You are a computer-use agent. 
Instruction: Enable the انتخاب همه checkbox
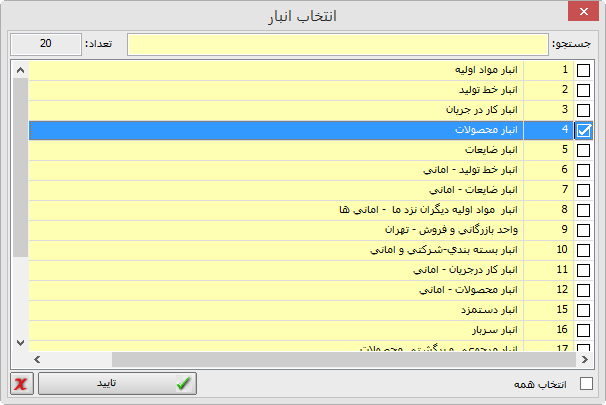tap(586, 384)
